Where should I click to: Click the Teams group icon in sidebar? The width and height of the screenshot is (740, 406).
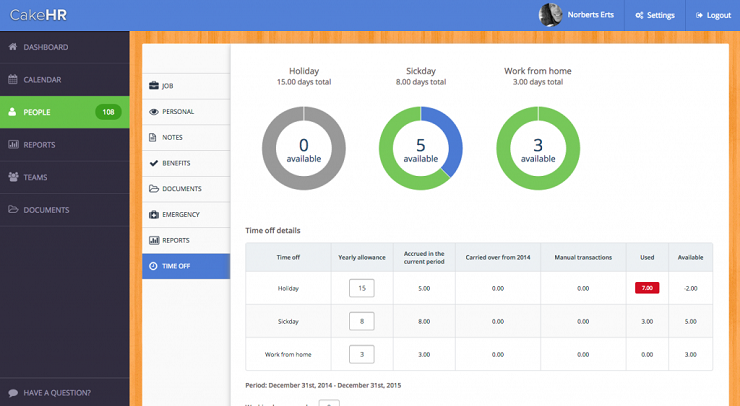click(x=13, y=177)
